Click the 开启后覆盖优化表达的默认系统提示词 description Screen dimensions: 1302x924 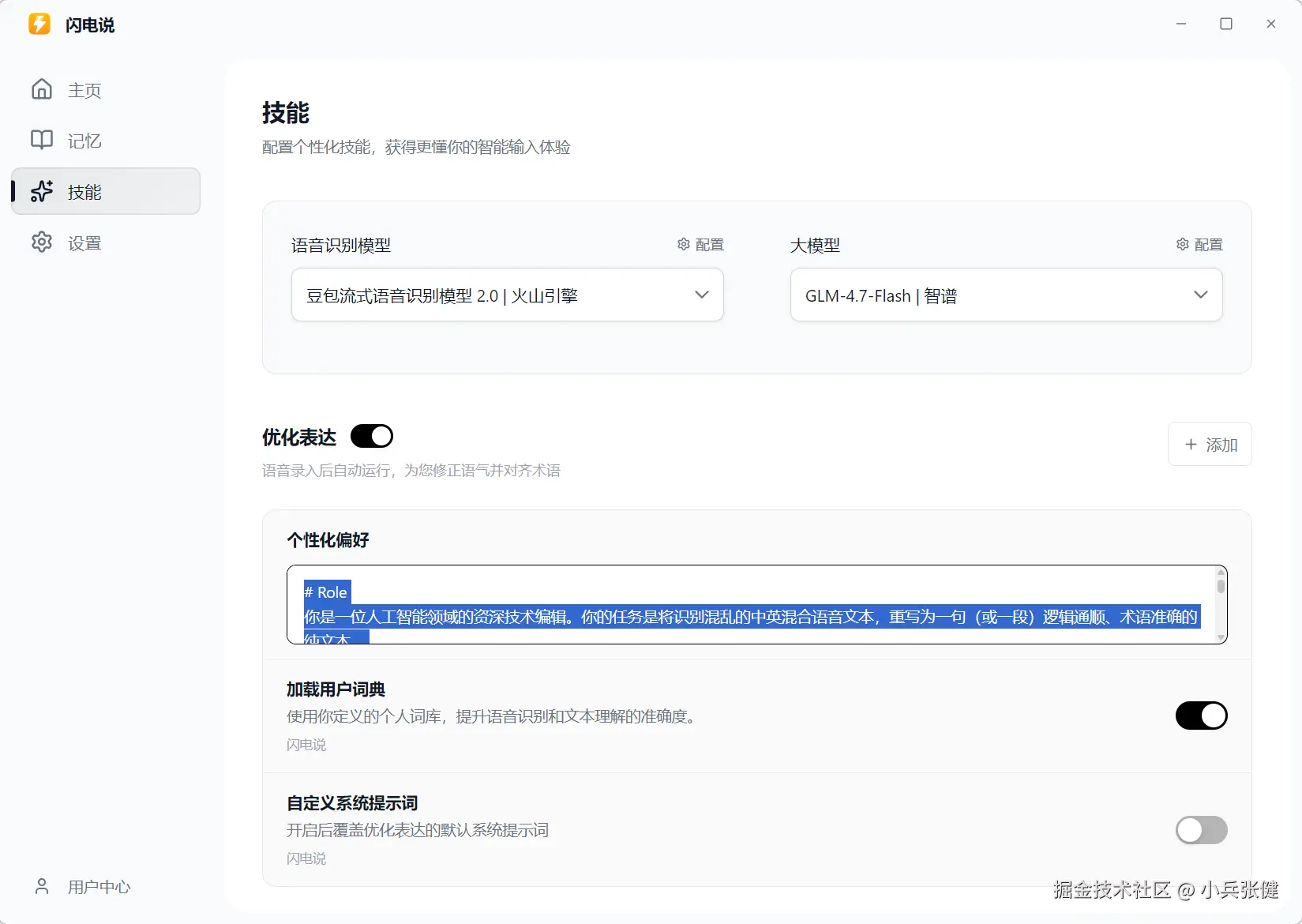point(418,830)
